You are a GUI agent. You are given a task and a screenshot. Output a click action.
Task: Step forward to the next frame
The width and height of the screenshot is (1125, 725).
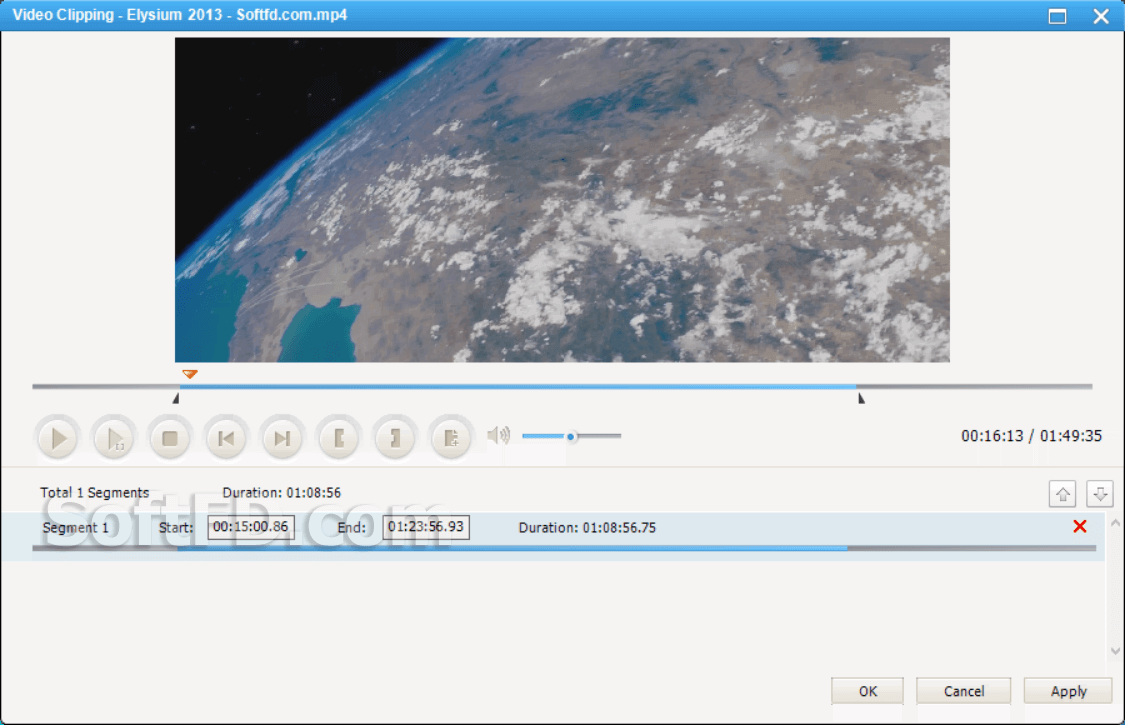282,438
